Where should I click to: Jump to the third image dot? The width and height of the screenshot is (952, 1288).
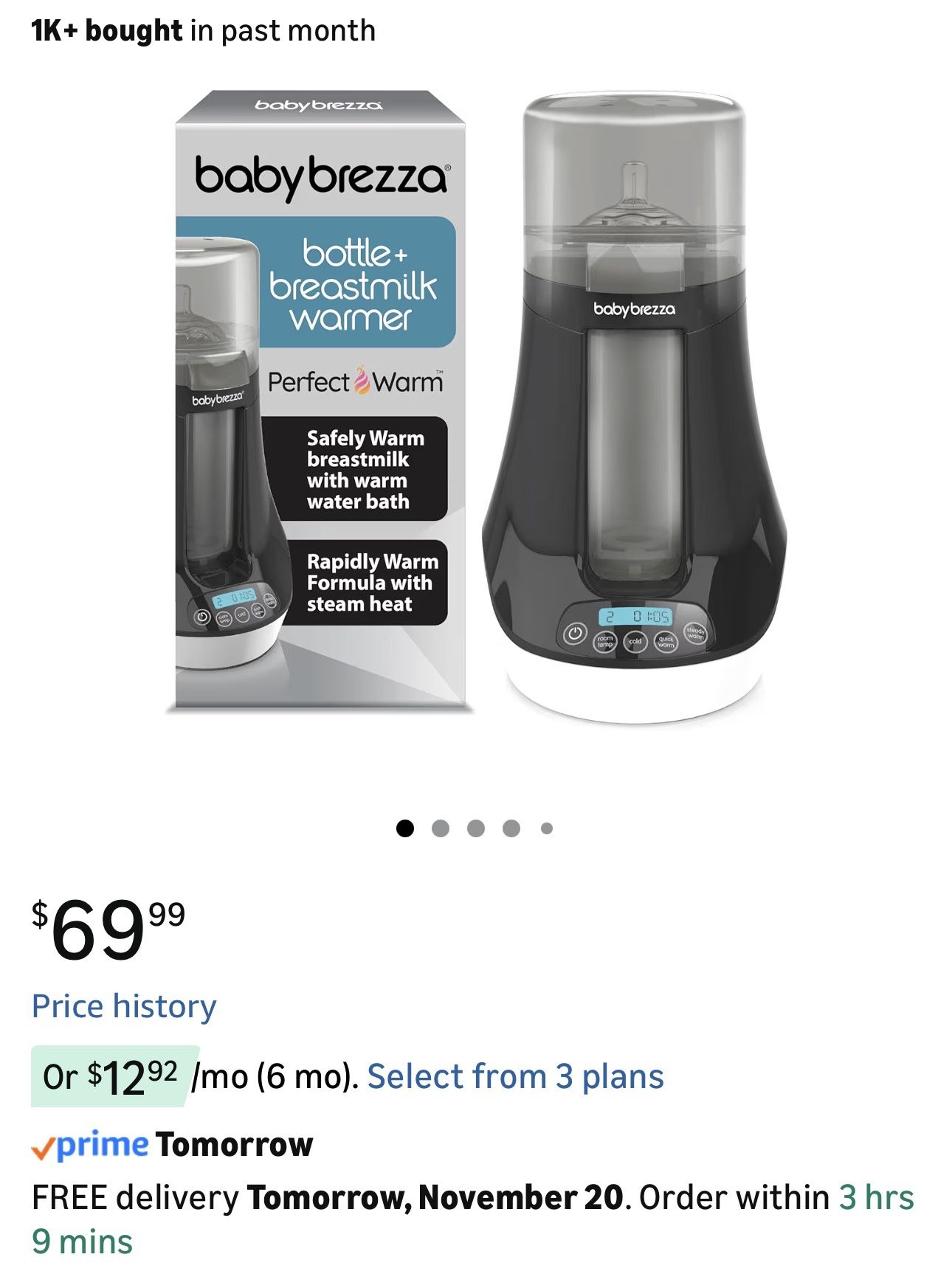476,828
